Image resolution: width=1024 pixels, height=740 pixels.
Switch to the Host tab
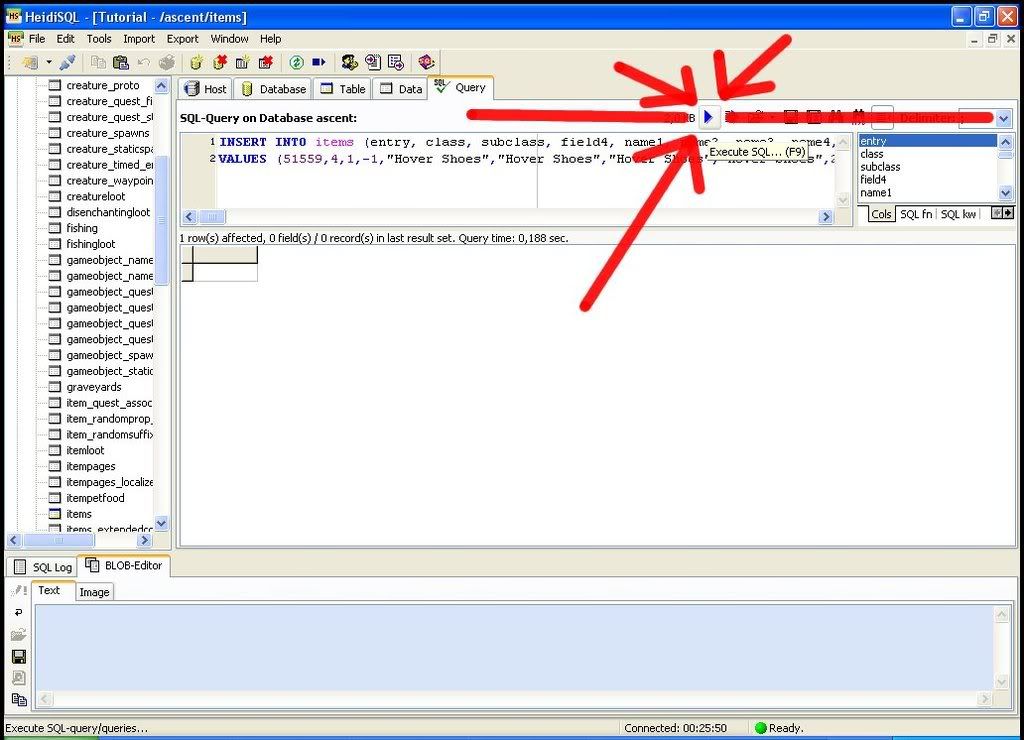click(x=206, y=89)
